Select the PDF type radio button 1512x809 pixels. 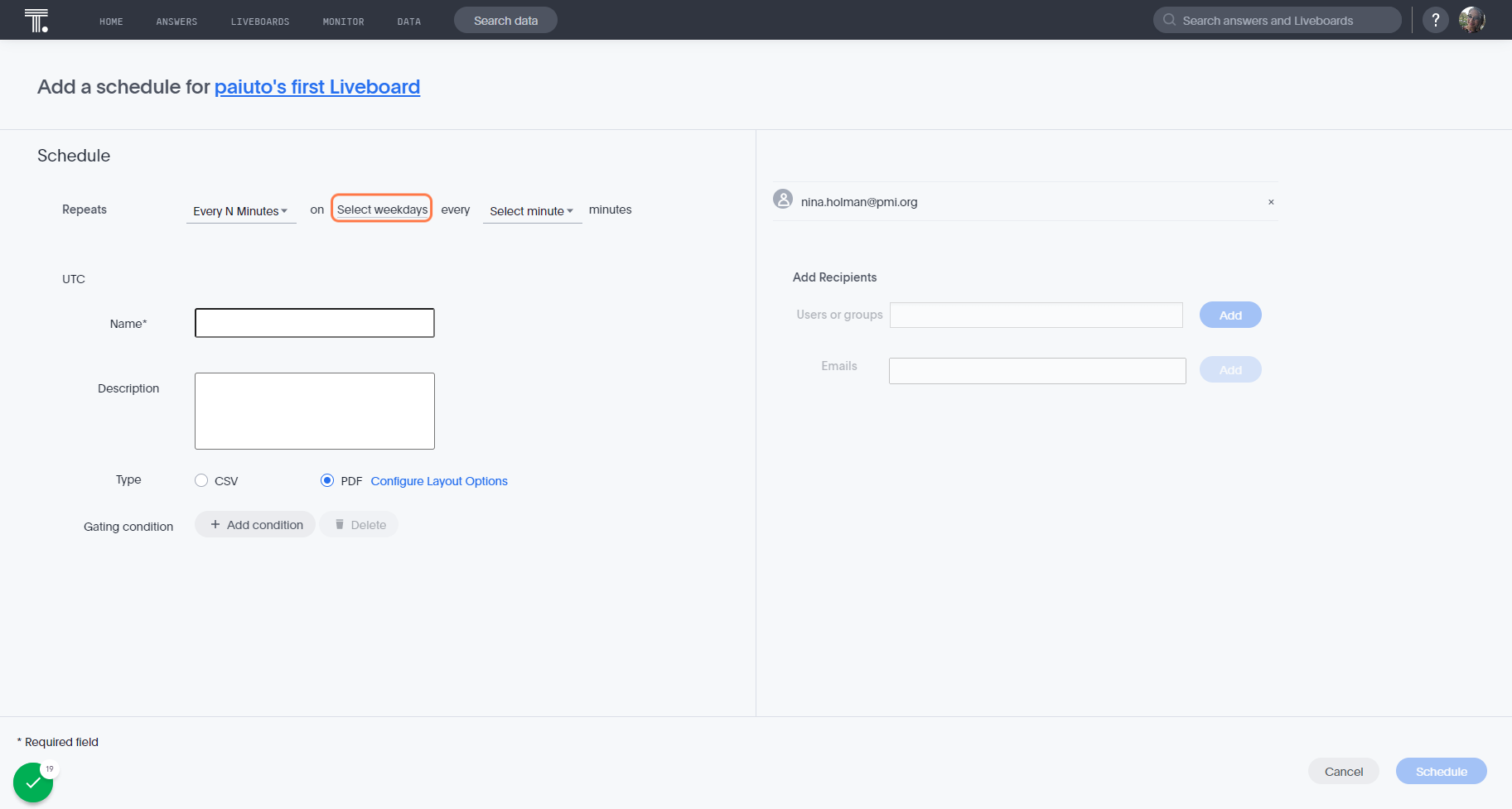coord(327,480)
